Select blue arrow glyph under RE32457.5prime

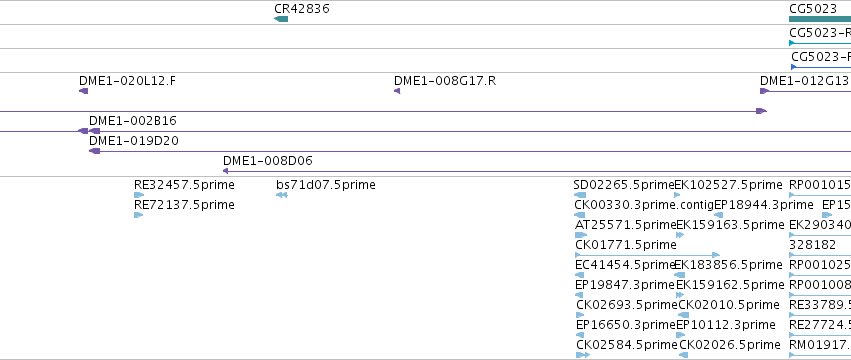point(139,195)
